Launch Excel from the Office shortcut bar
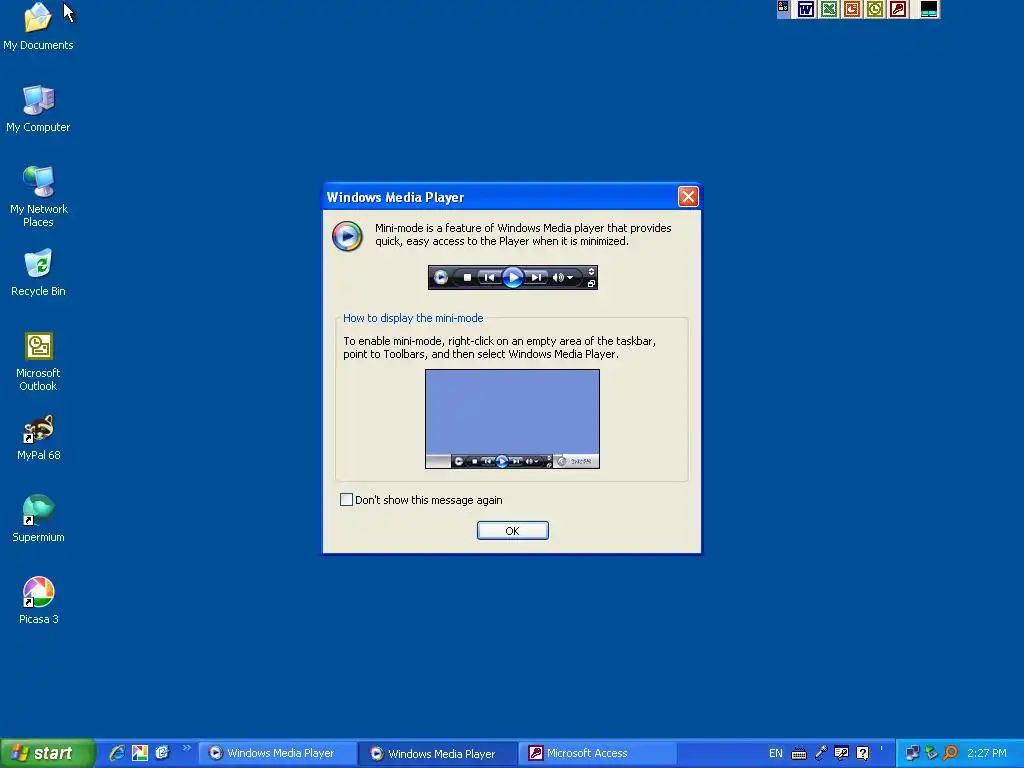This screenshot has width=1024, height=768. pos(829,9)
